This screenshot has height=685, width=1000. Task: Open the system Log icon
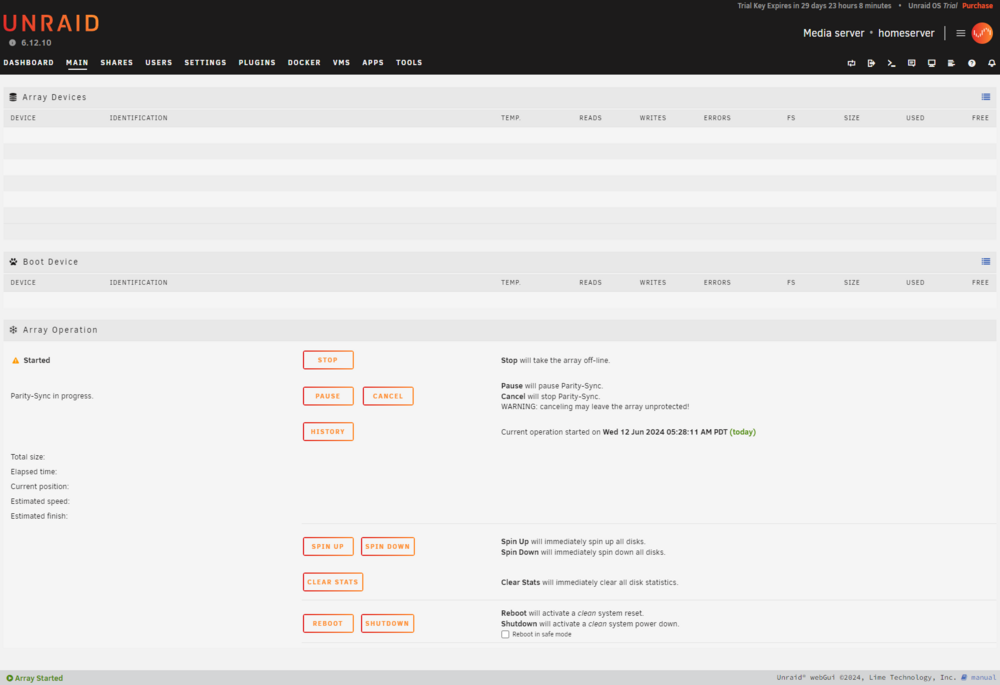[x=952, y=63]
